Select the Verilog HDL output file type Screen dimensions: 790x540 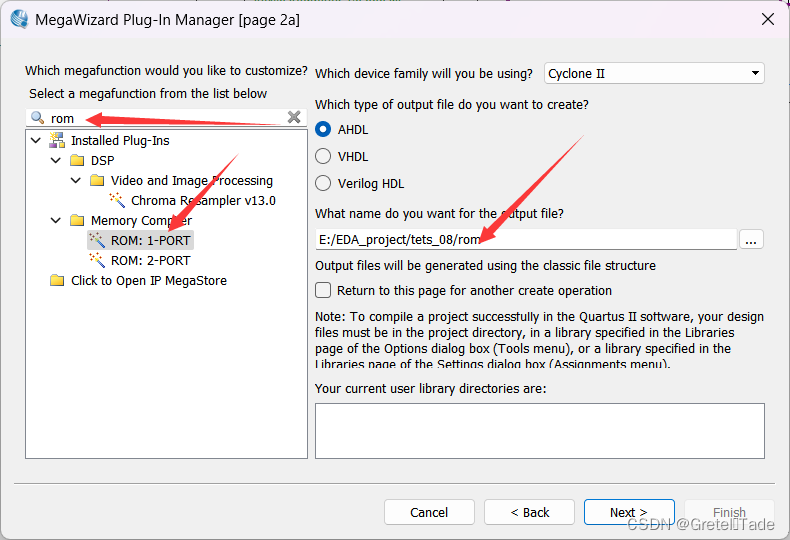pos(323,183)
